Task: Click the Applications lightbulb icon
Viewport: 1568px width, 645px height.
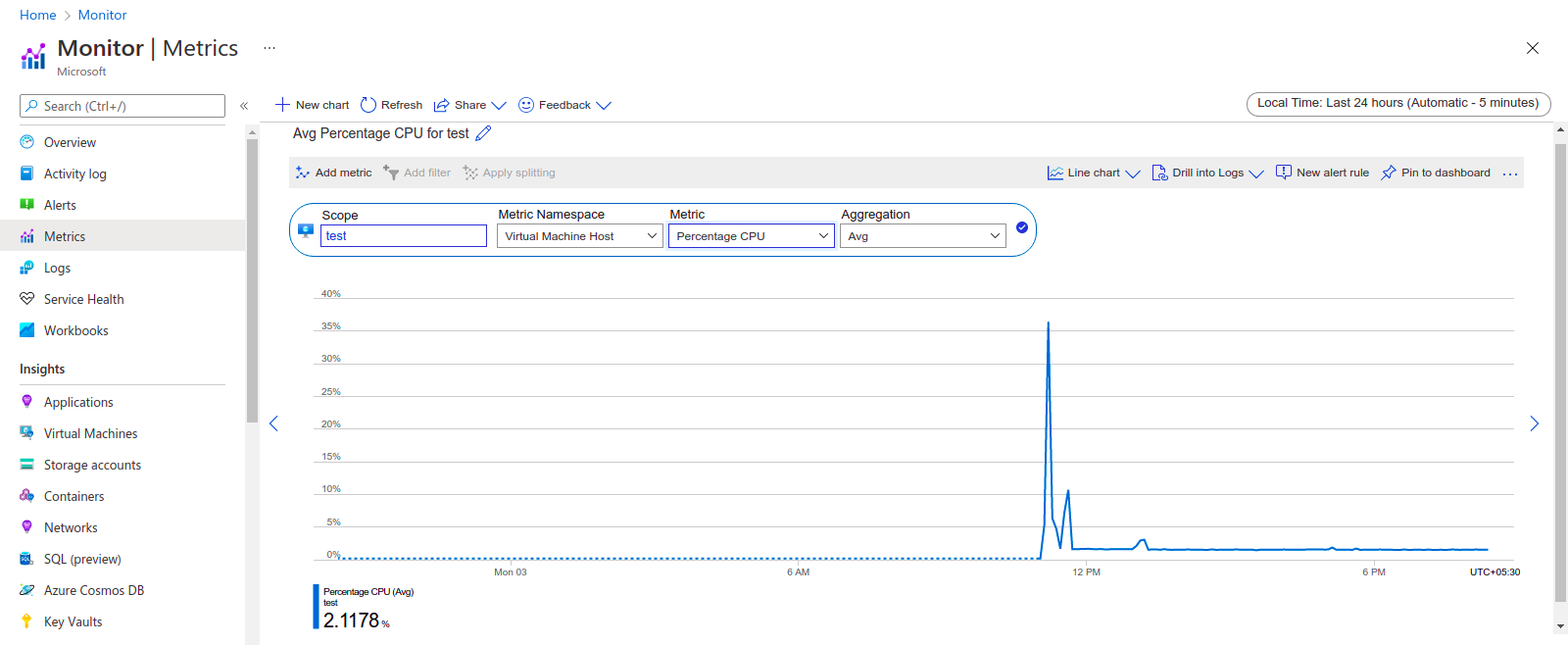Action: click(27, 402)
